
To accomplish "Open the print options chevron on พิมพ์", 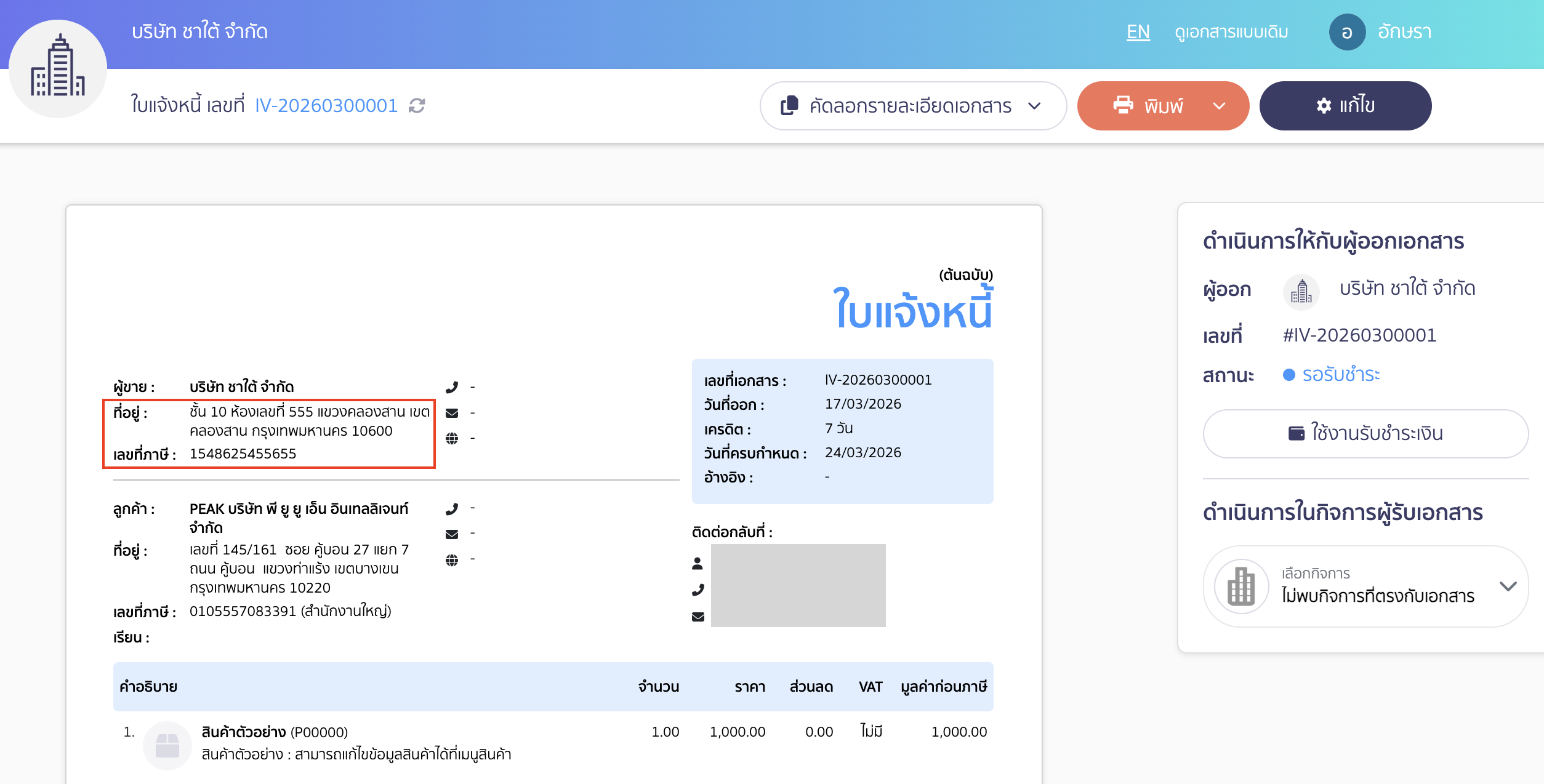I will (x=1220, y=105).
